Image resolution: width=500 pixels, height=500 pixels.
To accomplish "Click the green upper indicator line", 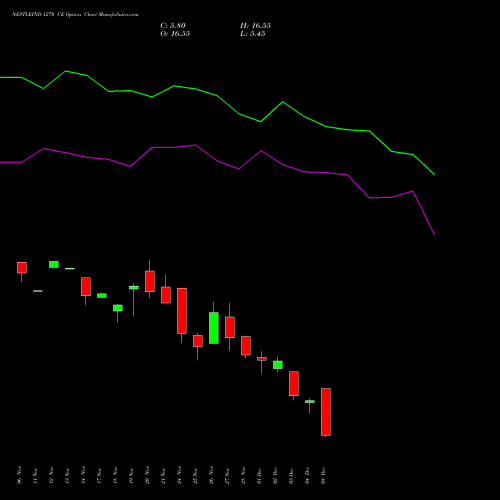I will click(x=217, y=96).
